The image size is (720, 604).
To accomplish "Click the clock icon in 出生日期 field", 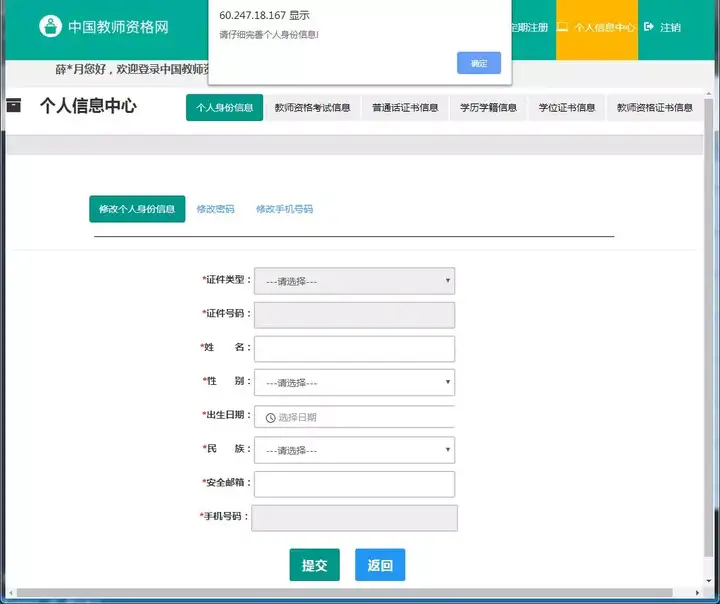I will pos(270,418).
